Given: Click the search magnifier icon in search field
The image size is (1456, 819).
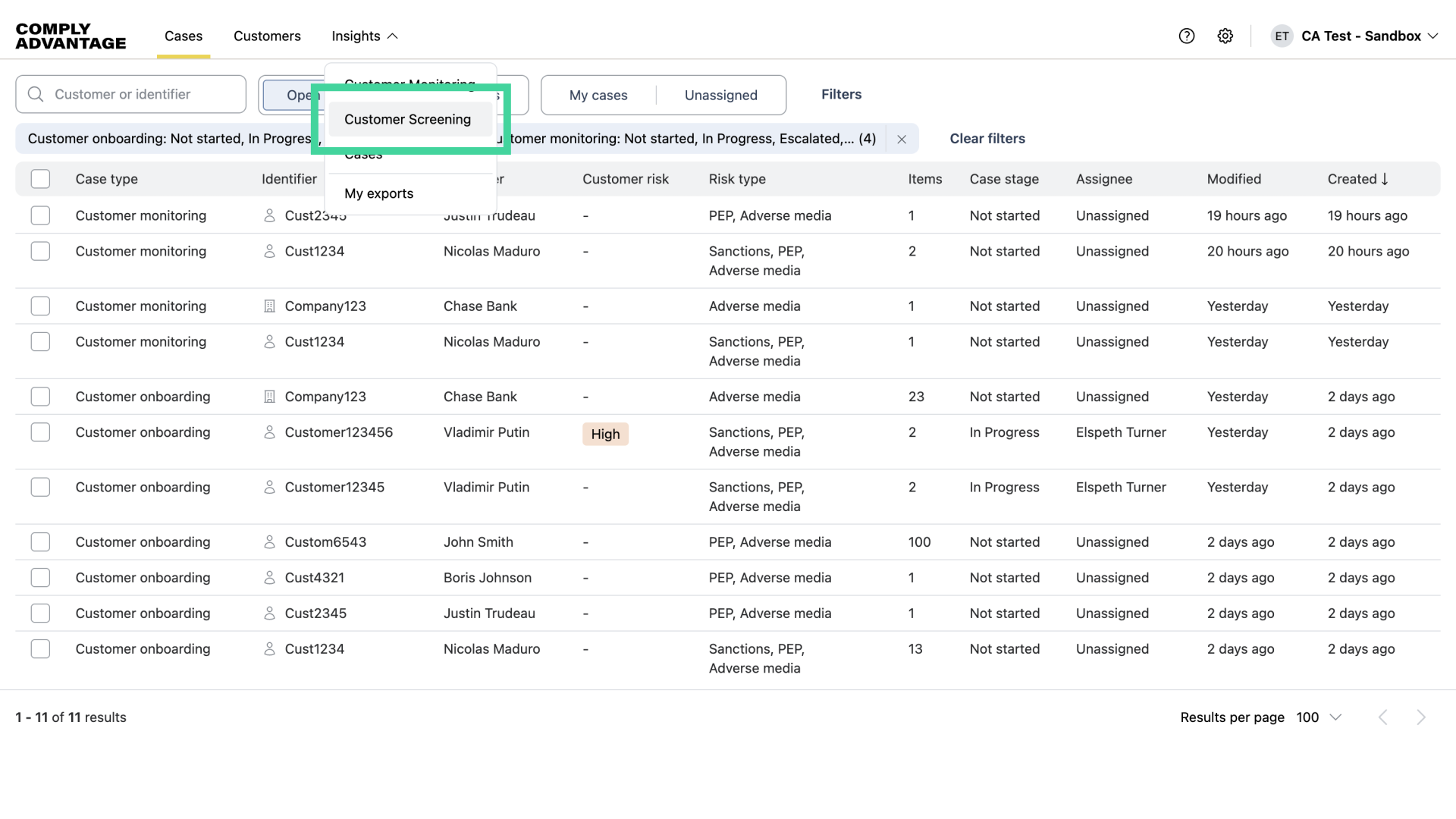Looking at the screenshot, I should click(x=35, y=93).
